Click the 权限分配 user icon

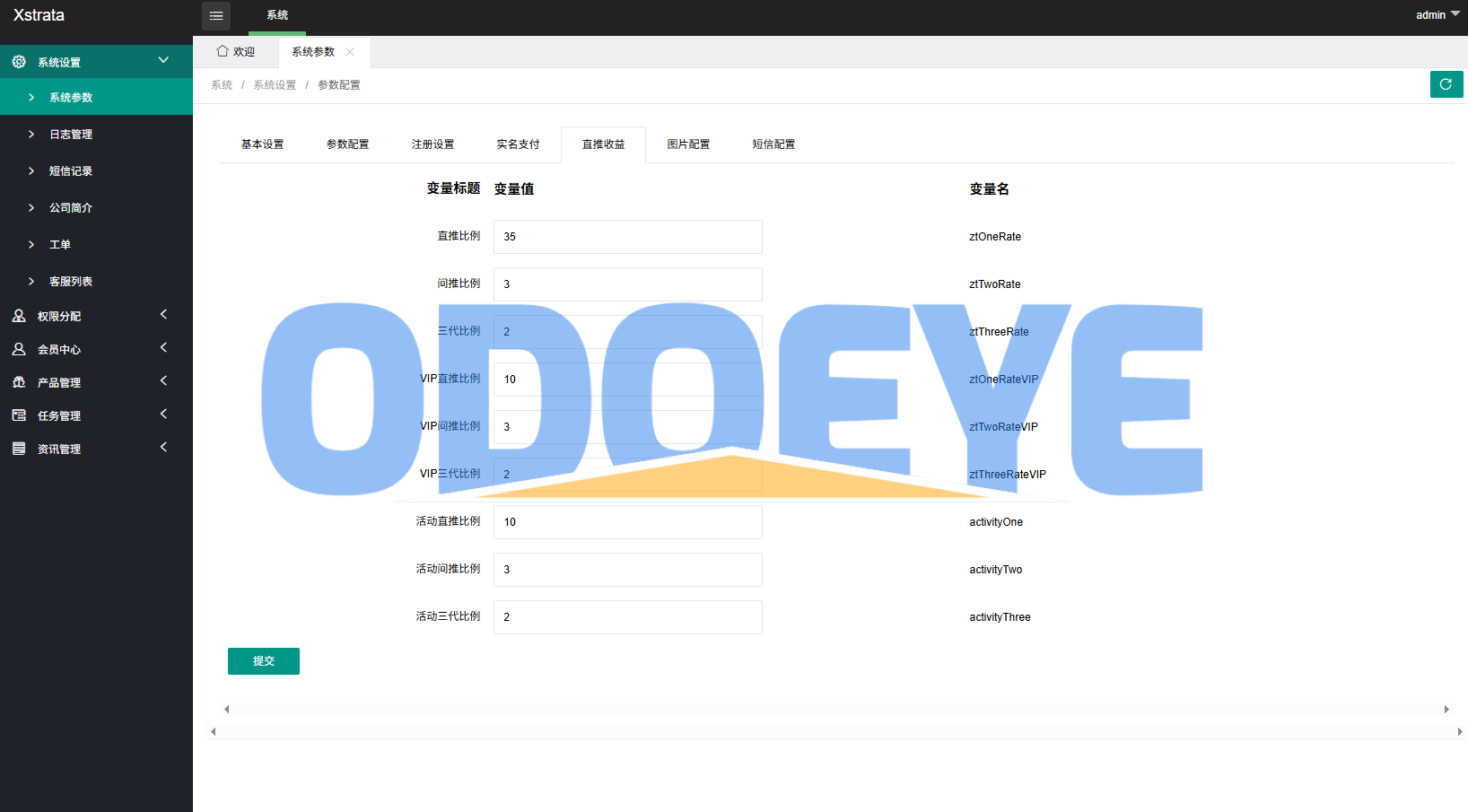19,316
